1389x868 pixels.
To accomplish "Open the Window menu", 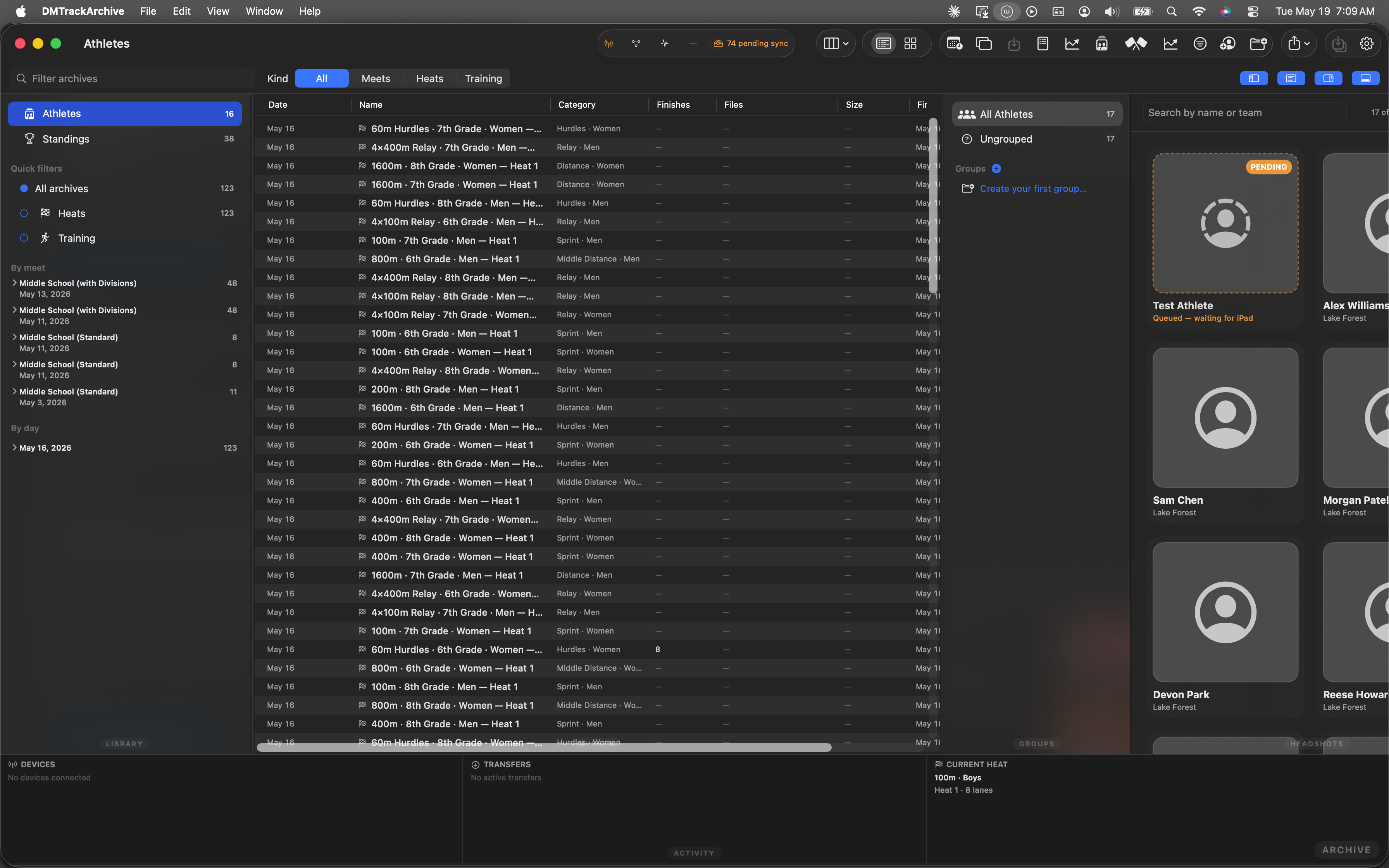I will pyautogui.click(x=264, y=12).
